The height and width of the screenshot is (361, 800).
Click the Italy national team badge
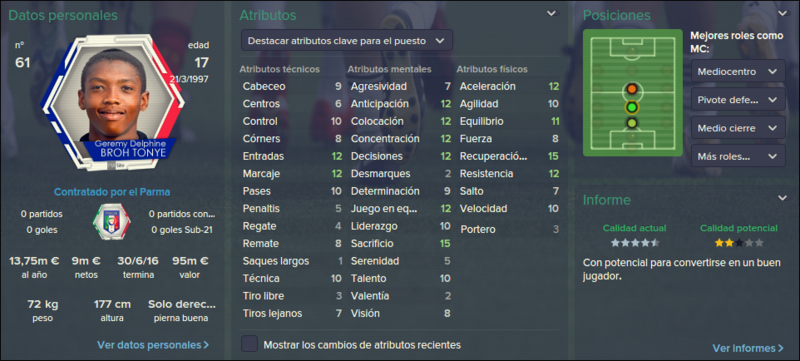[112, 222]
